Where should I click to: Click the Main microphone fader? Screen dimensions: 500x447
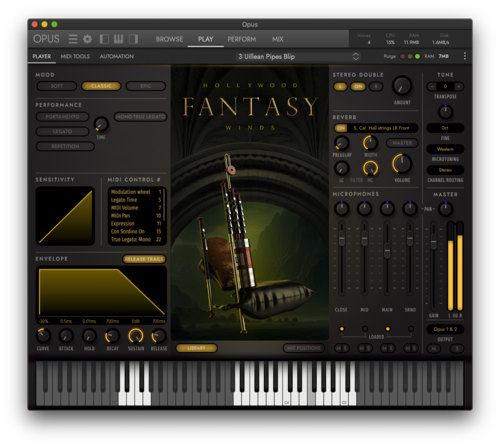click(x=387, y=251)
